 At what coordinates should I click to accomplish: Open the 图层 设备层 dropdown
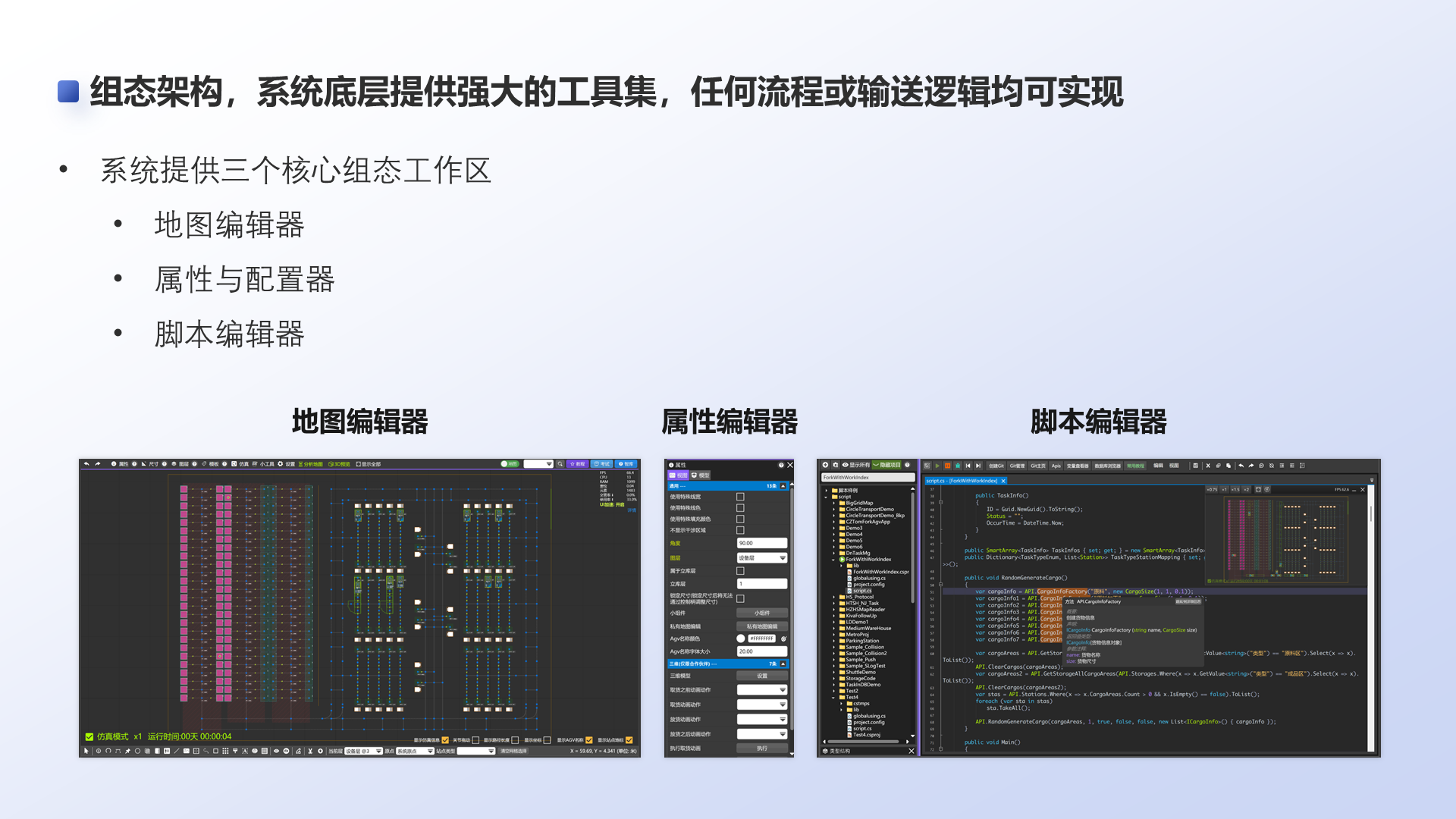coord(762,558)
